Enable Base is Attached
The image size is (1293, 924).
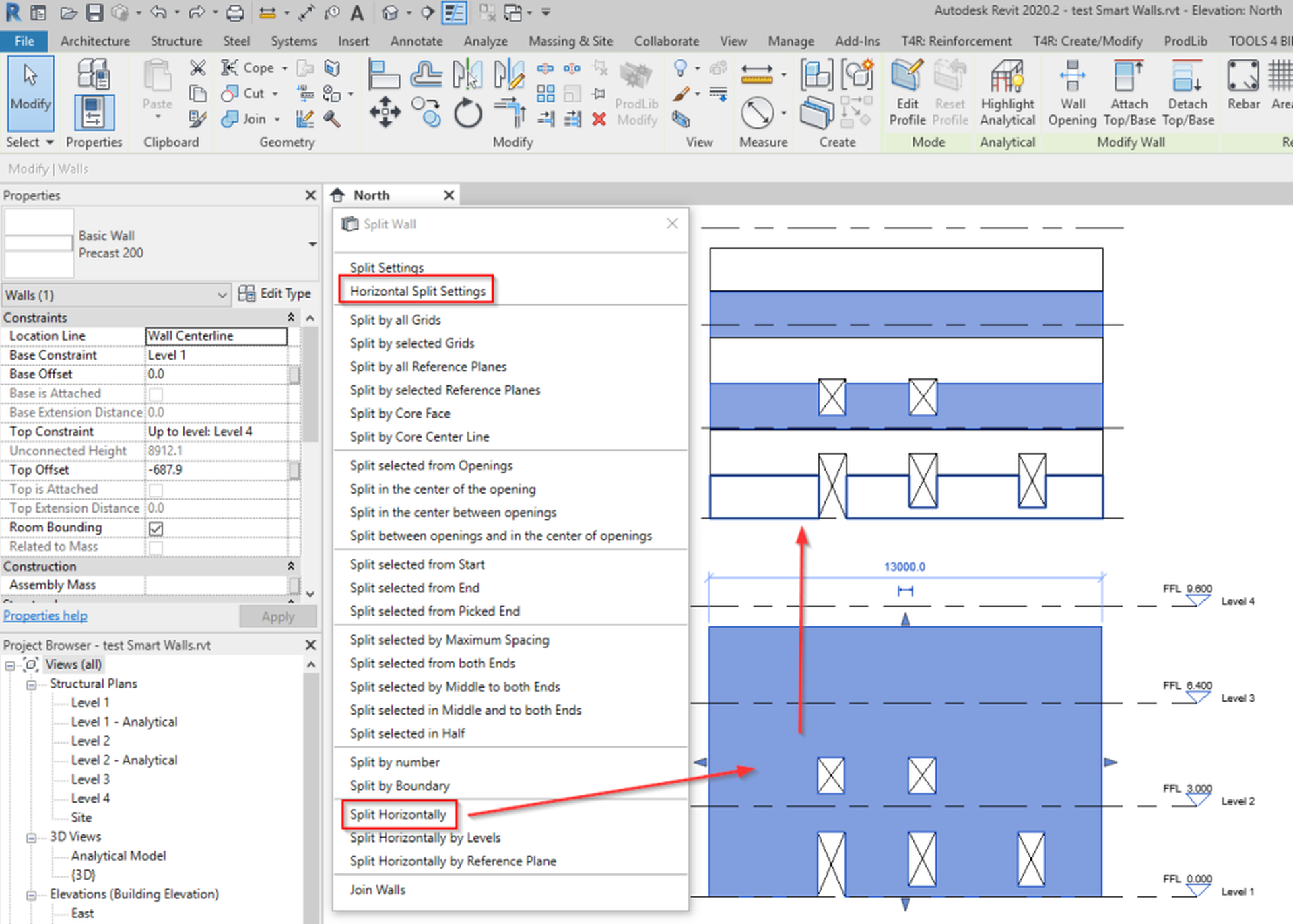(x=156, y=393)
